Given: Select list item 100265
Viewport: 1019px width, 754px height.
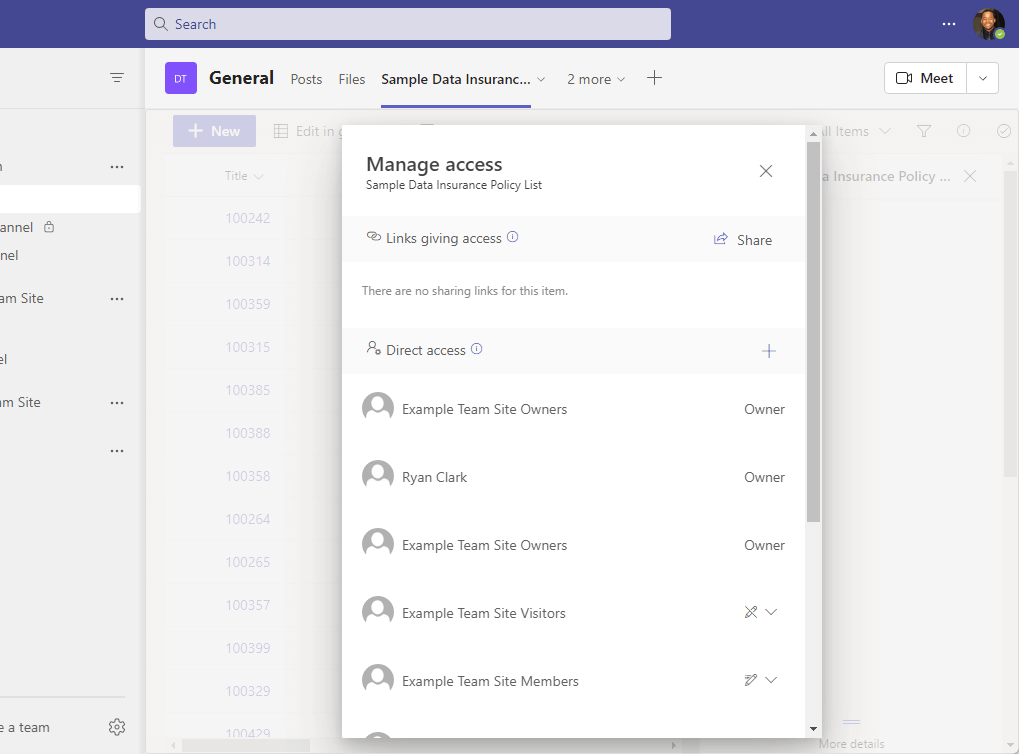Looking at the screenshot, I should pos(248,562).
